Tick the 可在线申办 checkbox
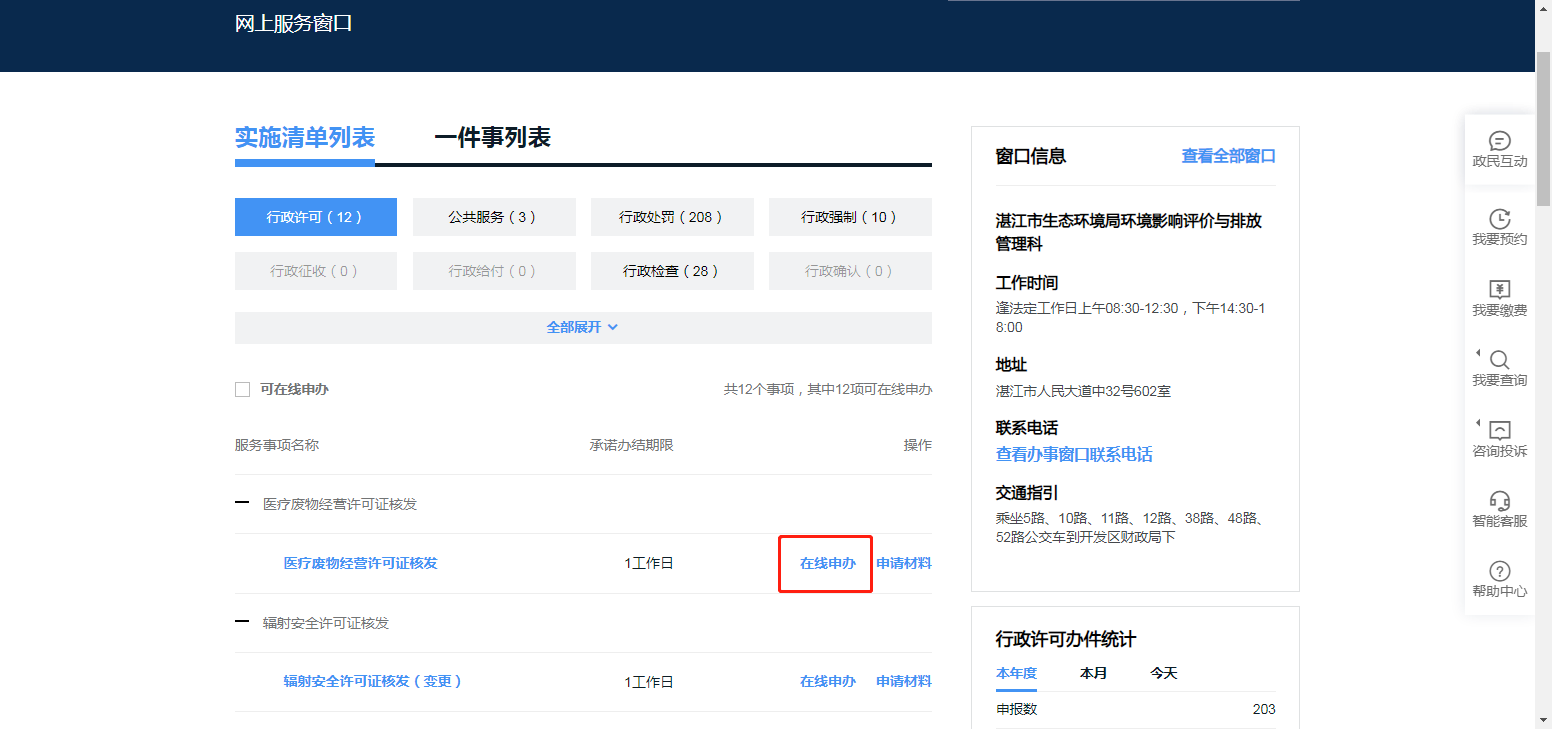 (x=242, y=389)
